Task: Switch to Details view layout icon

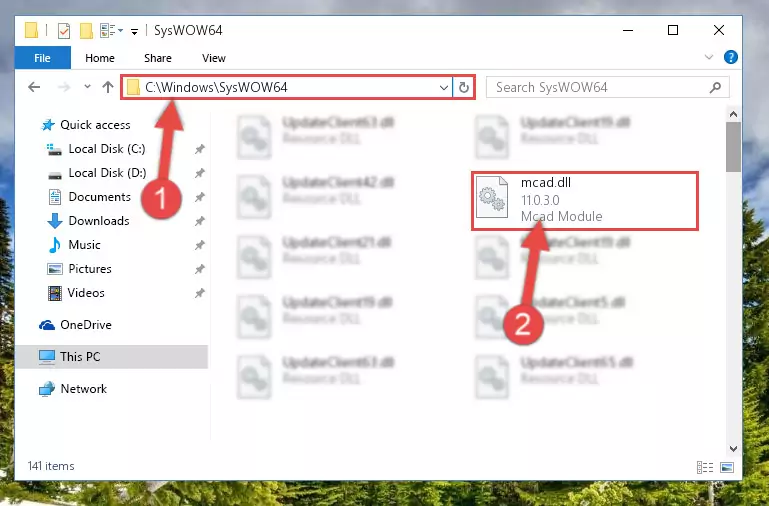Action: pyautogui.click(x=705, y=467)
